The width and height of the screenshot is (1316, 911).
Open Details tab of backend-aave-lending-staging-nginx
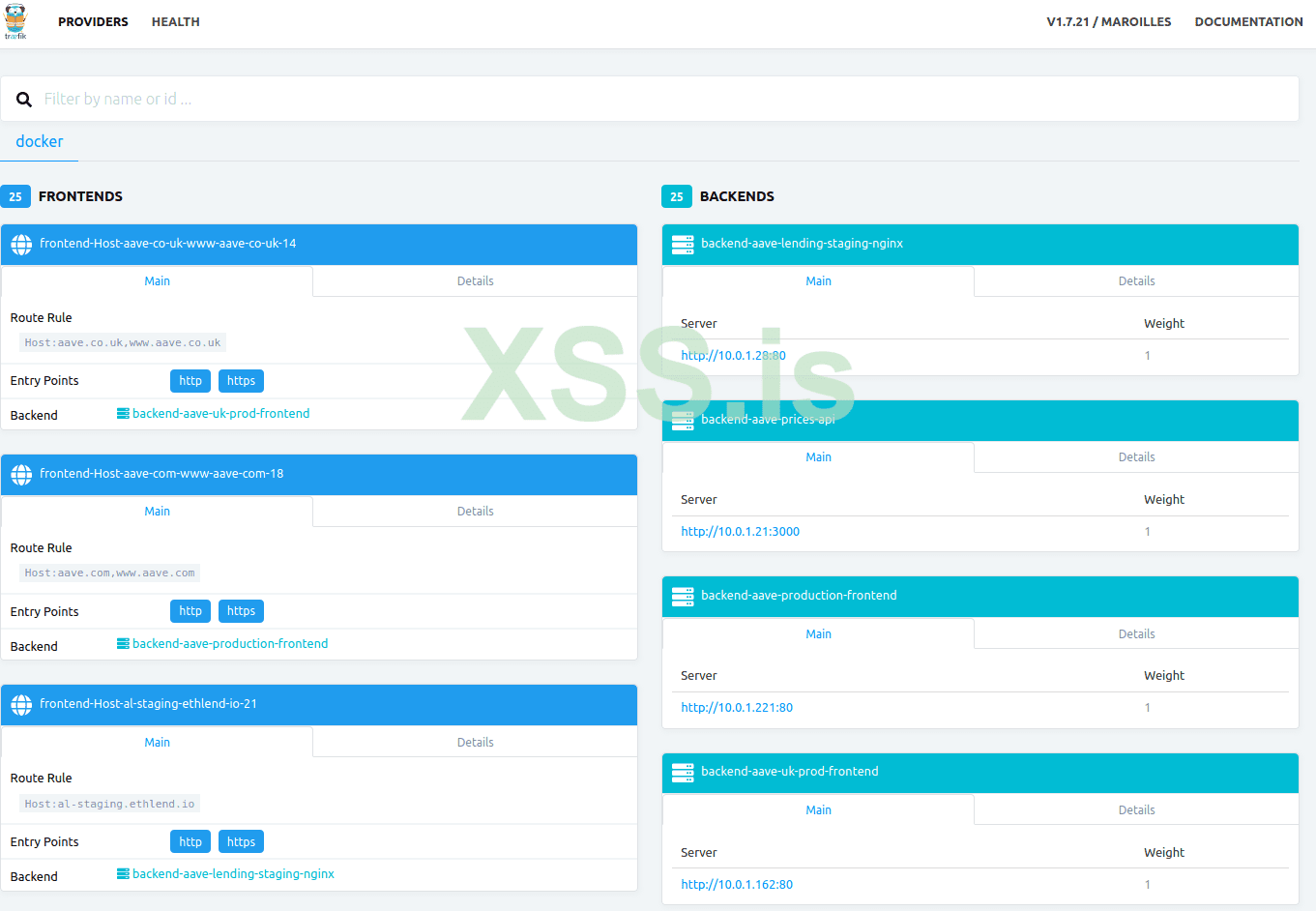[1136, 281]
